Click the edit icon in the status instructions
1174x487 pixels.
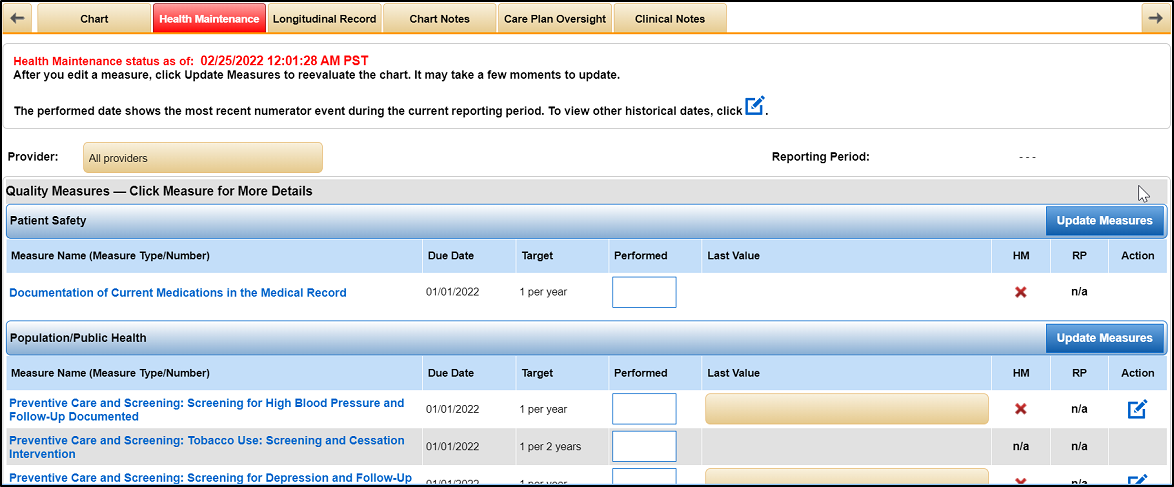click(755, 106)
